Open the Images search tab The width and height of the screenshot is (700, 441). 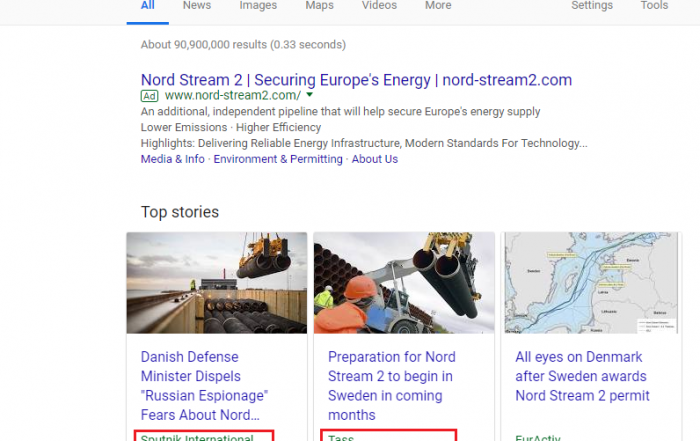coord(258,6)
